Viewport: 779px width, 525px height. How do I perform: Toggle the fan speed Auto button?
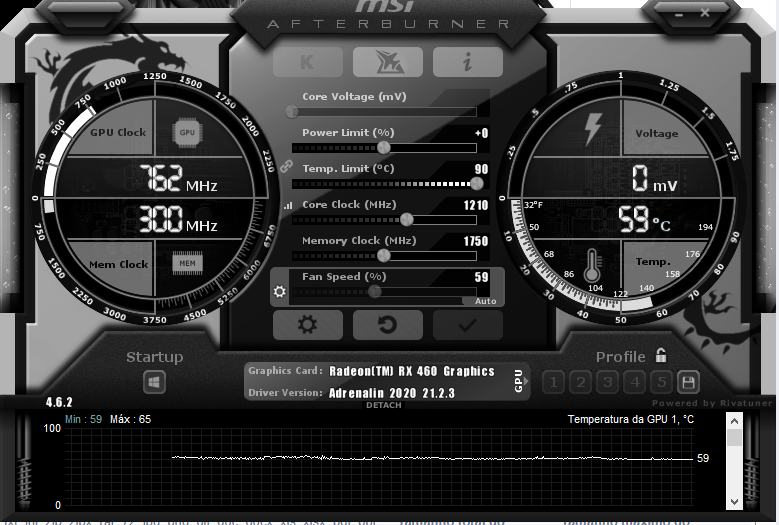click(485, 301)
